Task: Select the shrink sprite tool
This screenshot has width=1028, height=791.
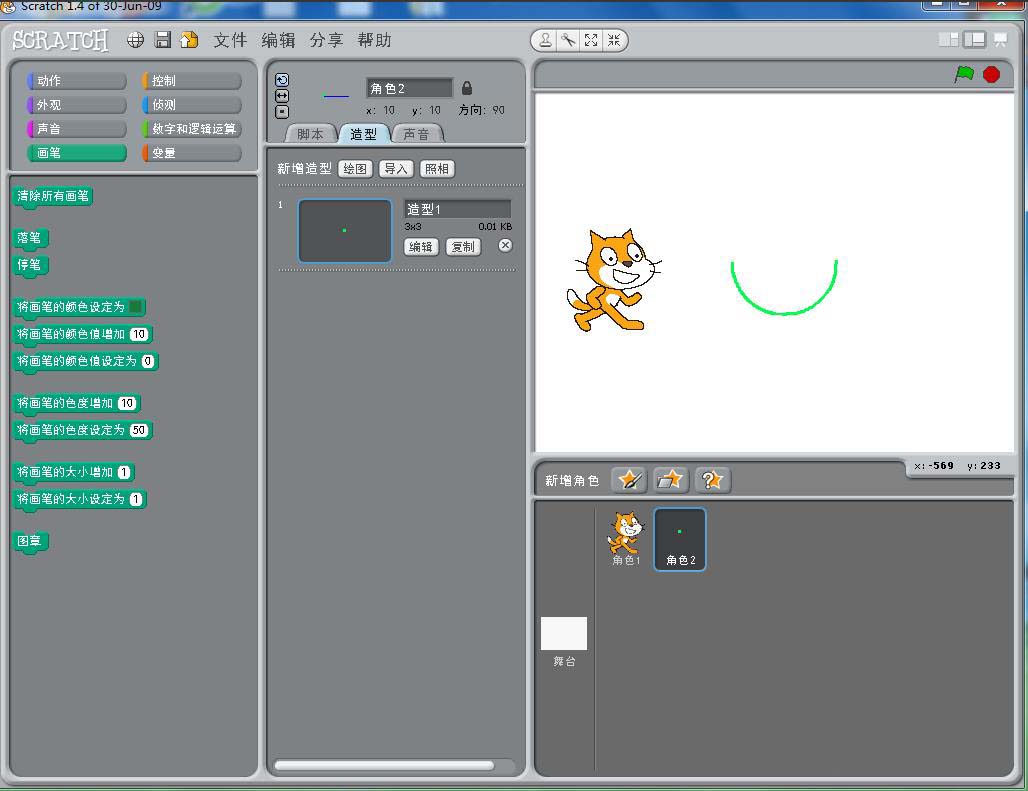Action: [x=614, y=40]
